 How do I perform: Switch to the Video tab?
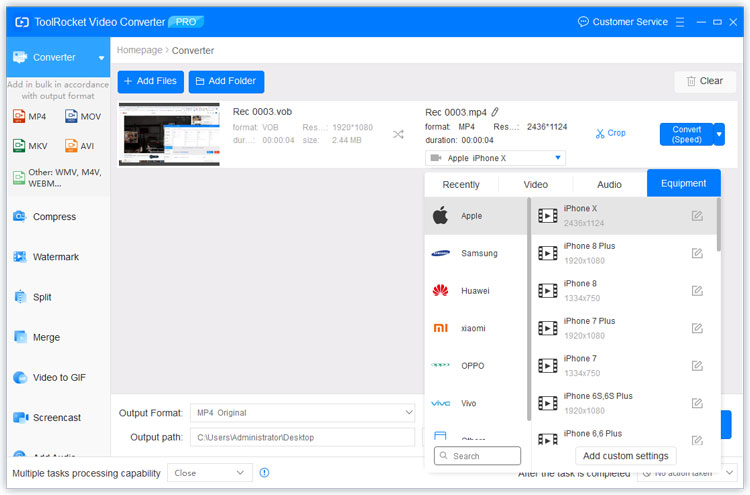535,185
